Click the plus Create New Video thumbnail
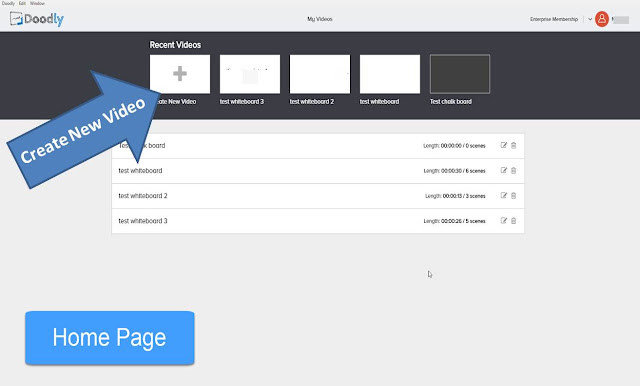640x386 pixels. point(180,74)
